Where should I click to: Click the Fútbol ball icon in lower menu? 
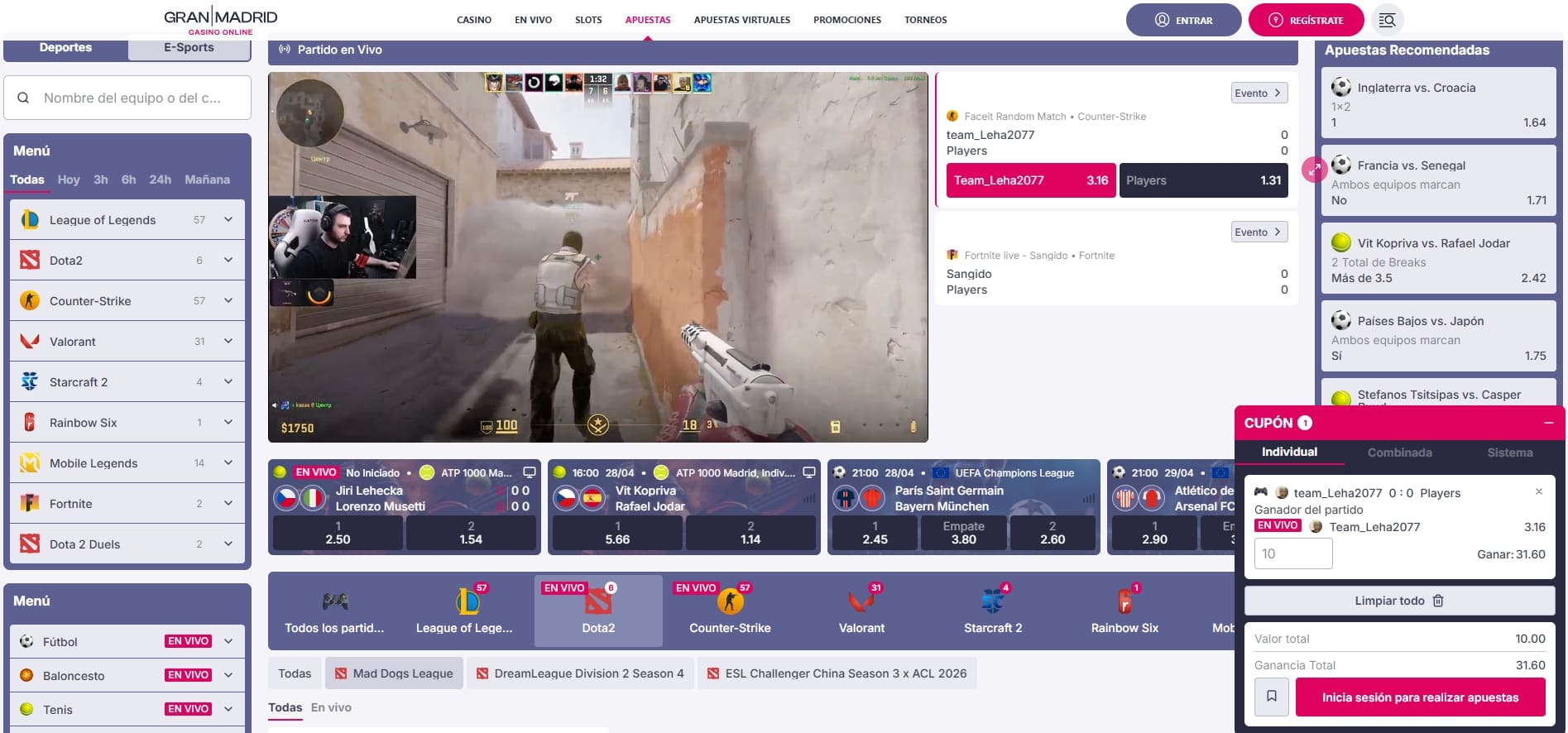(x=26, y=641)
